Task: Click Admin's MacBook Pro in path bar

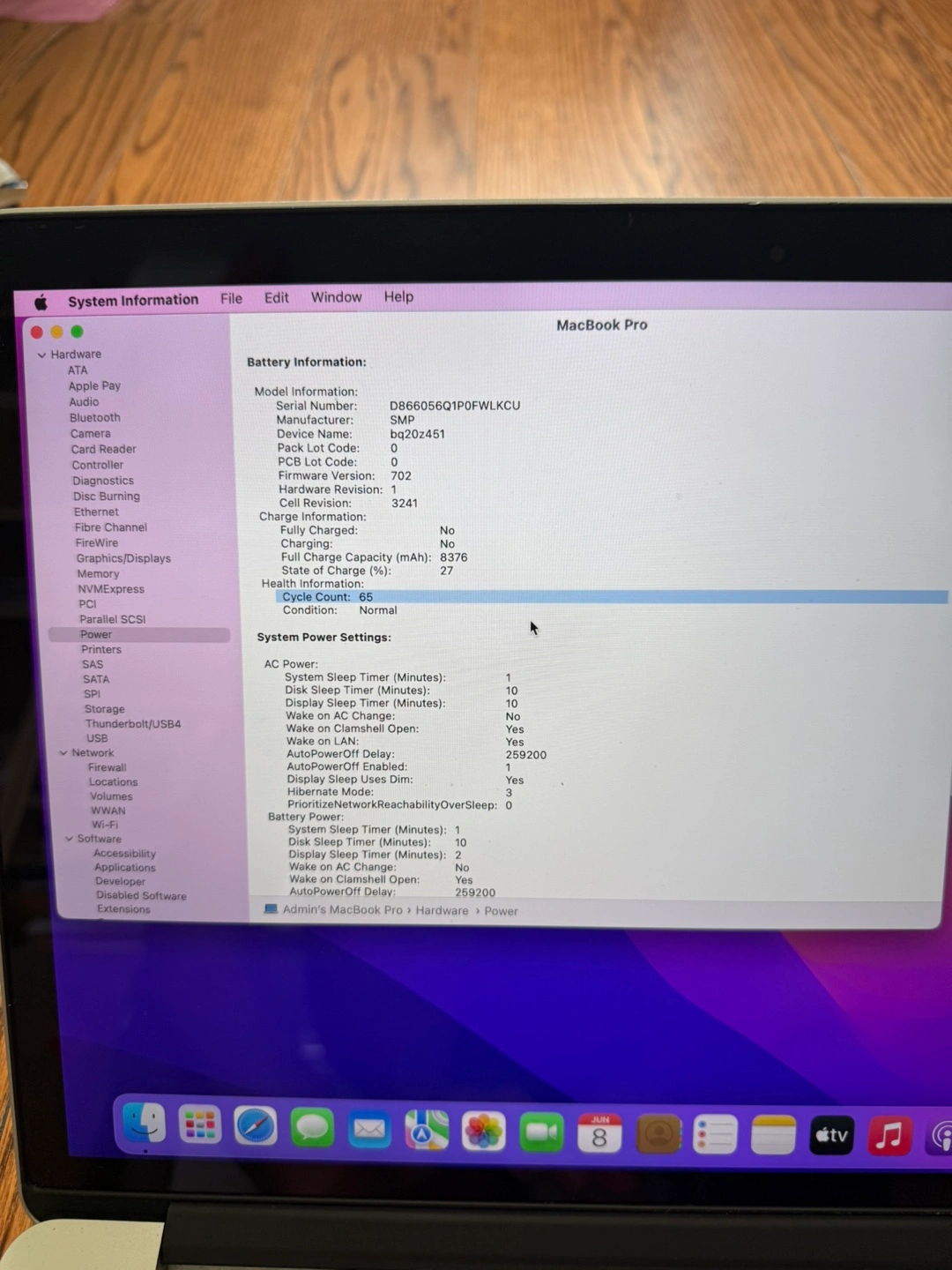Action: click(x=342, y=909)
